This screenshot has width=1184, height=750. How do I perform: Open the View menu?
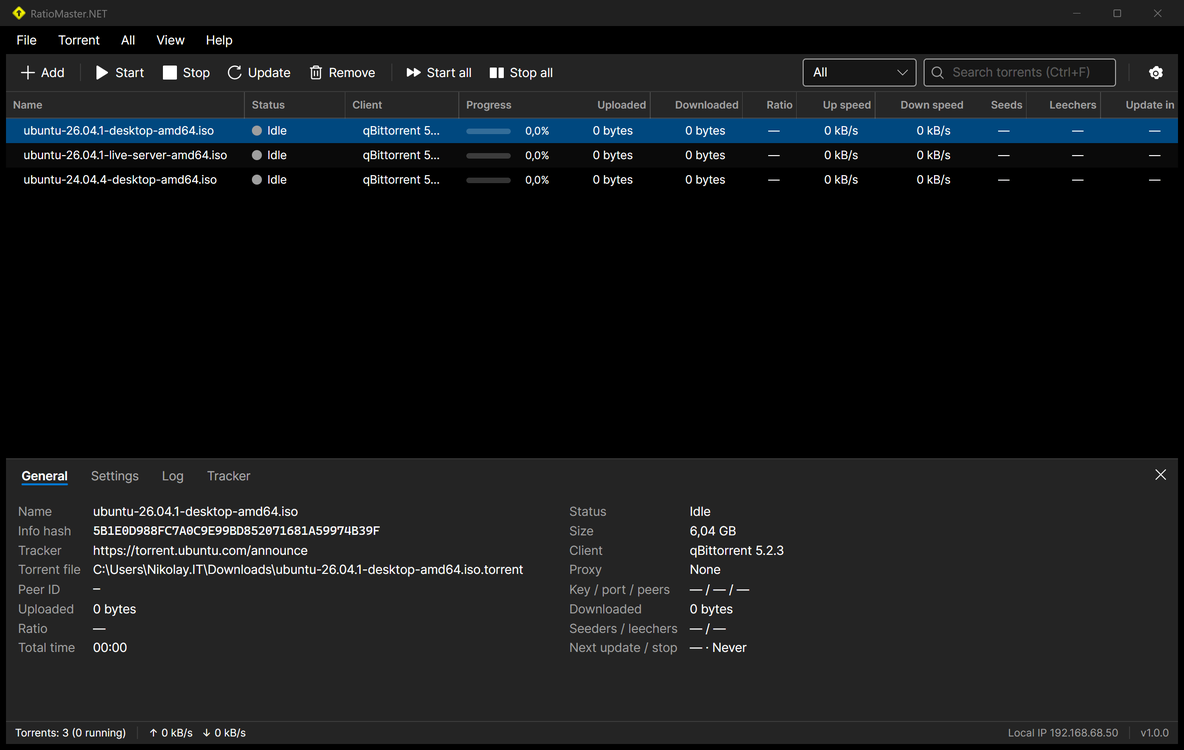pos(170,40)
